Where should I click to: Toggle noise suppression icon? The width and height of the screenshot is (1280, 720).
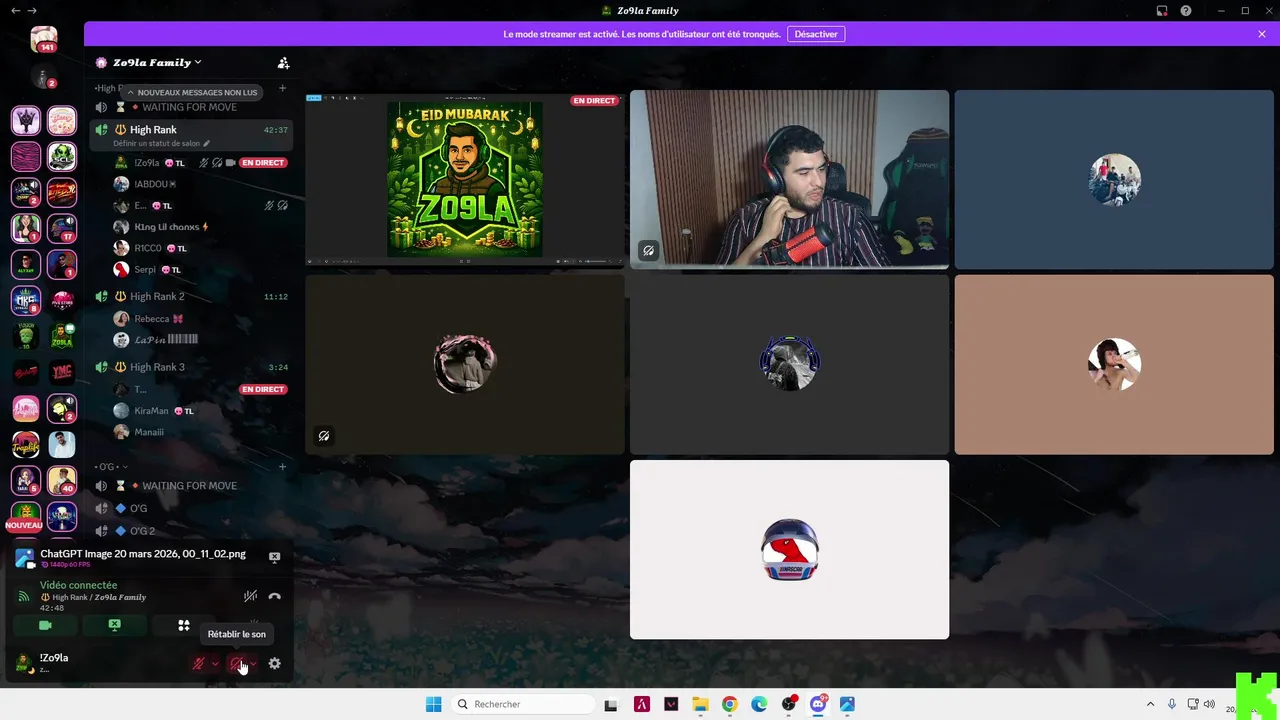coord(250,596)
